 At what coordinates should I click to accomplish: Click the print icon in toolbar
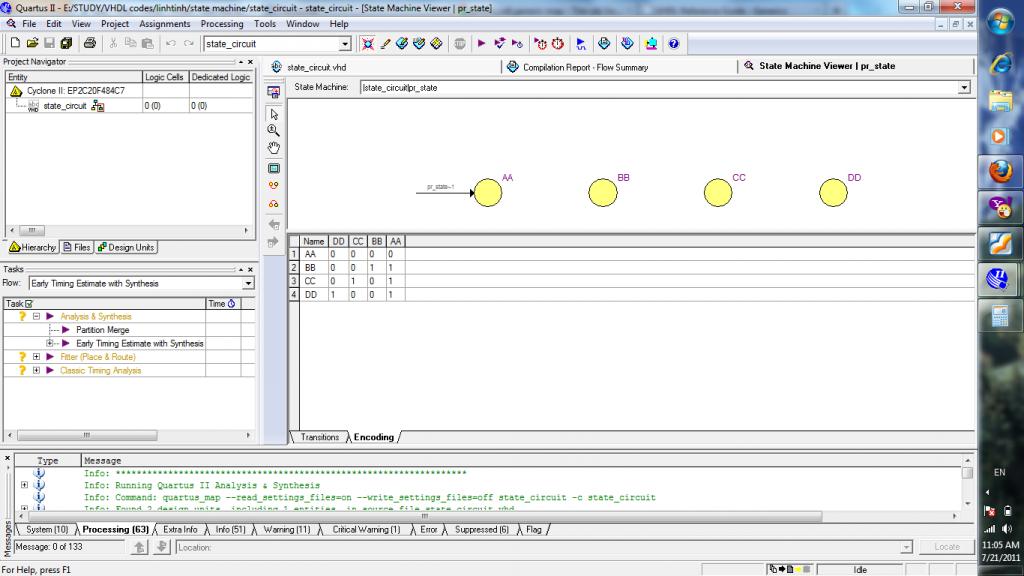pos(90,44)
